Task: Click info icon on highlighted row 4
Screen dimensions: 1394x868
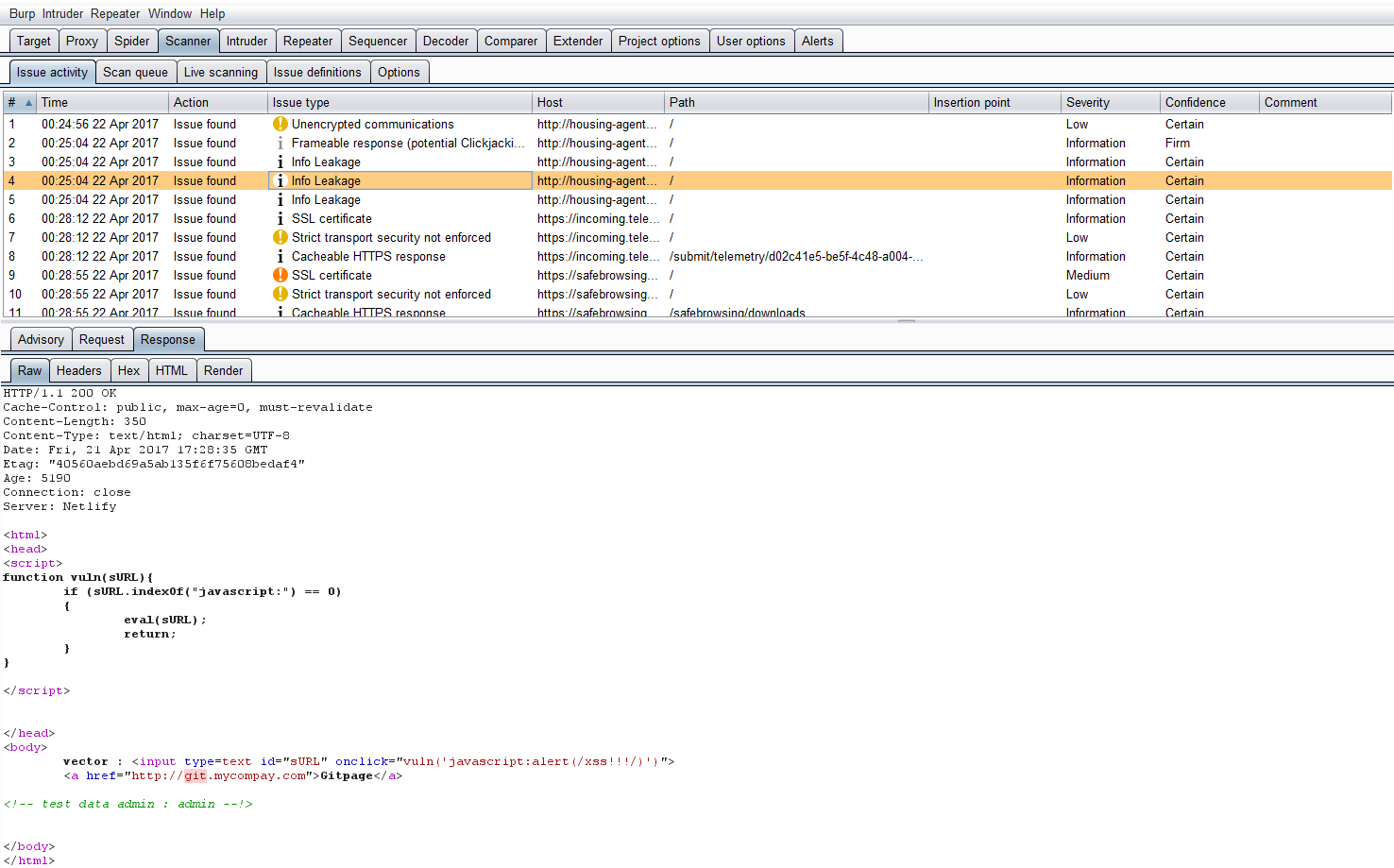Action: (x=280, y=180)
